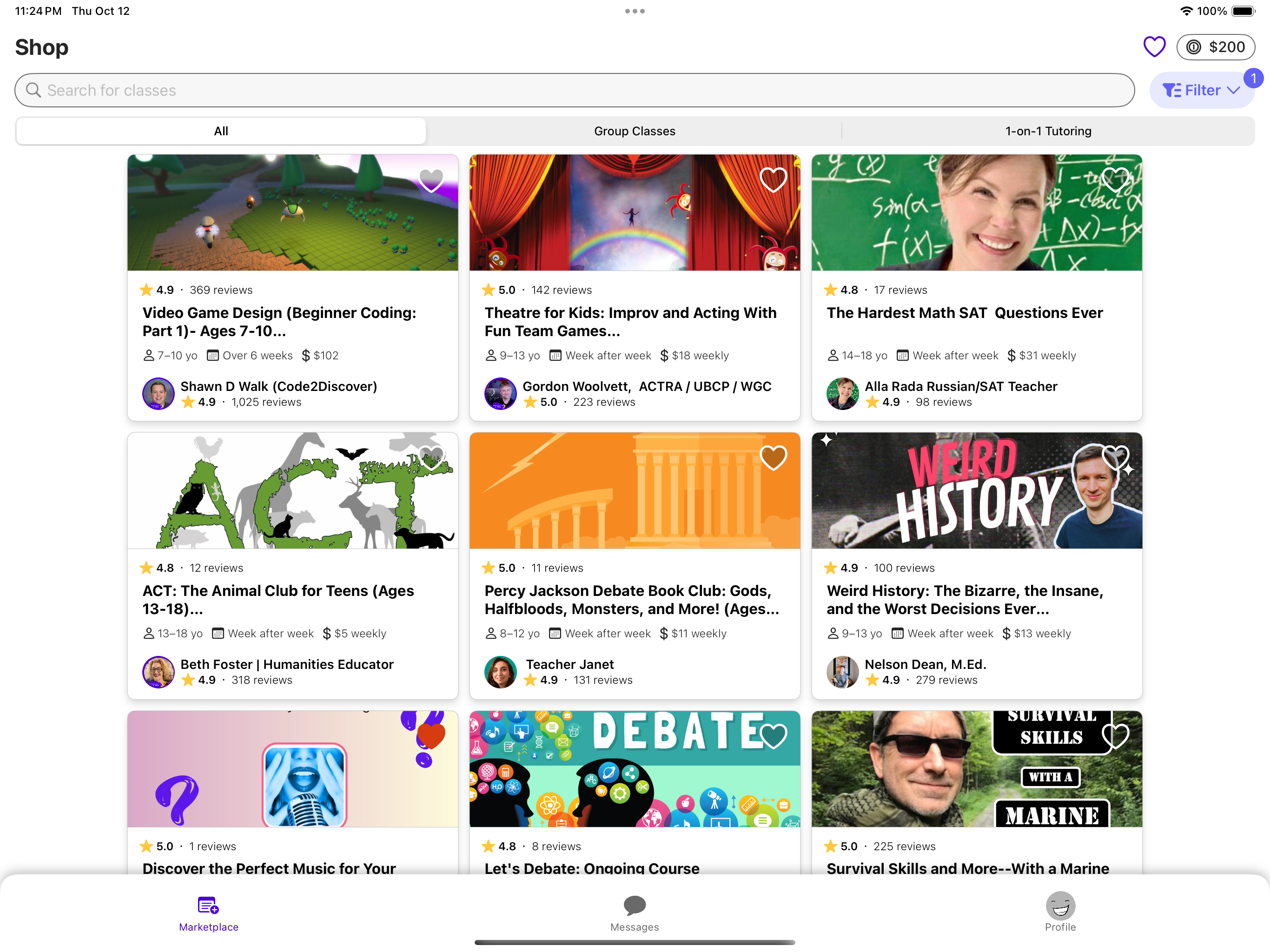
Task: Favorite the Theatre for Kids class
Action: click(774, 180)
